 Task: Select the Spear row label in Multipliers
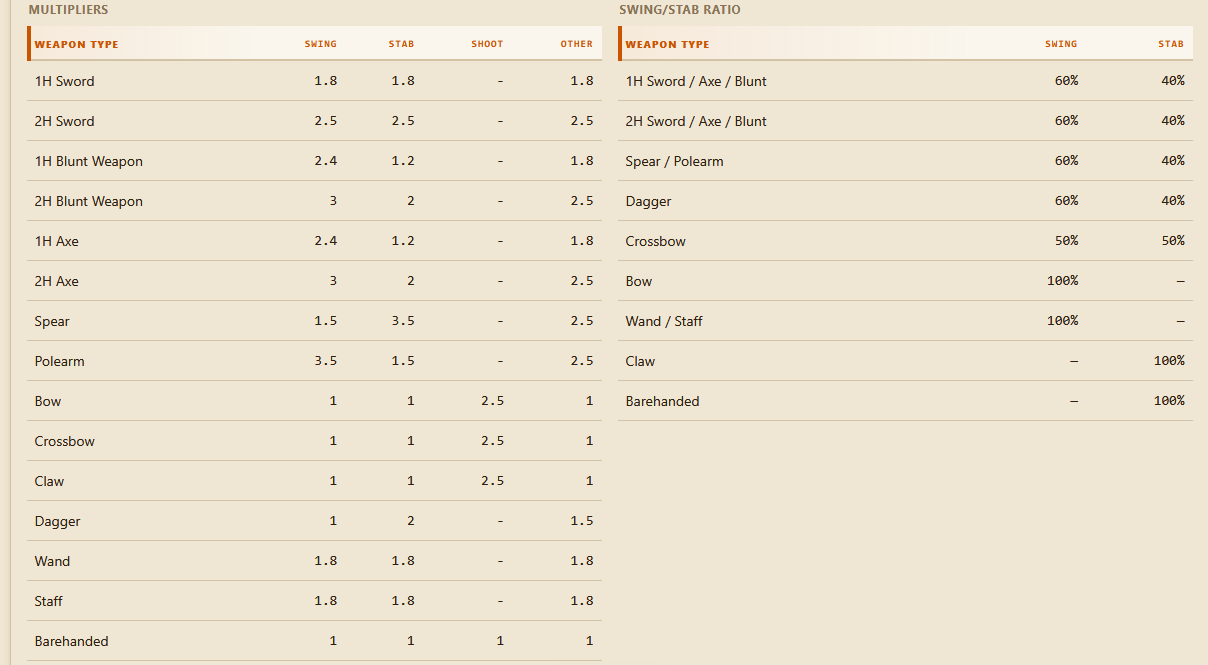[x=52, y=321]
